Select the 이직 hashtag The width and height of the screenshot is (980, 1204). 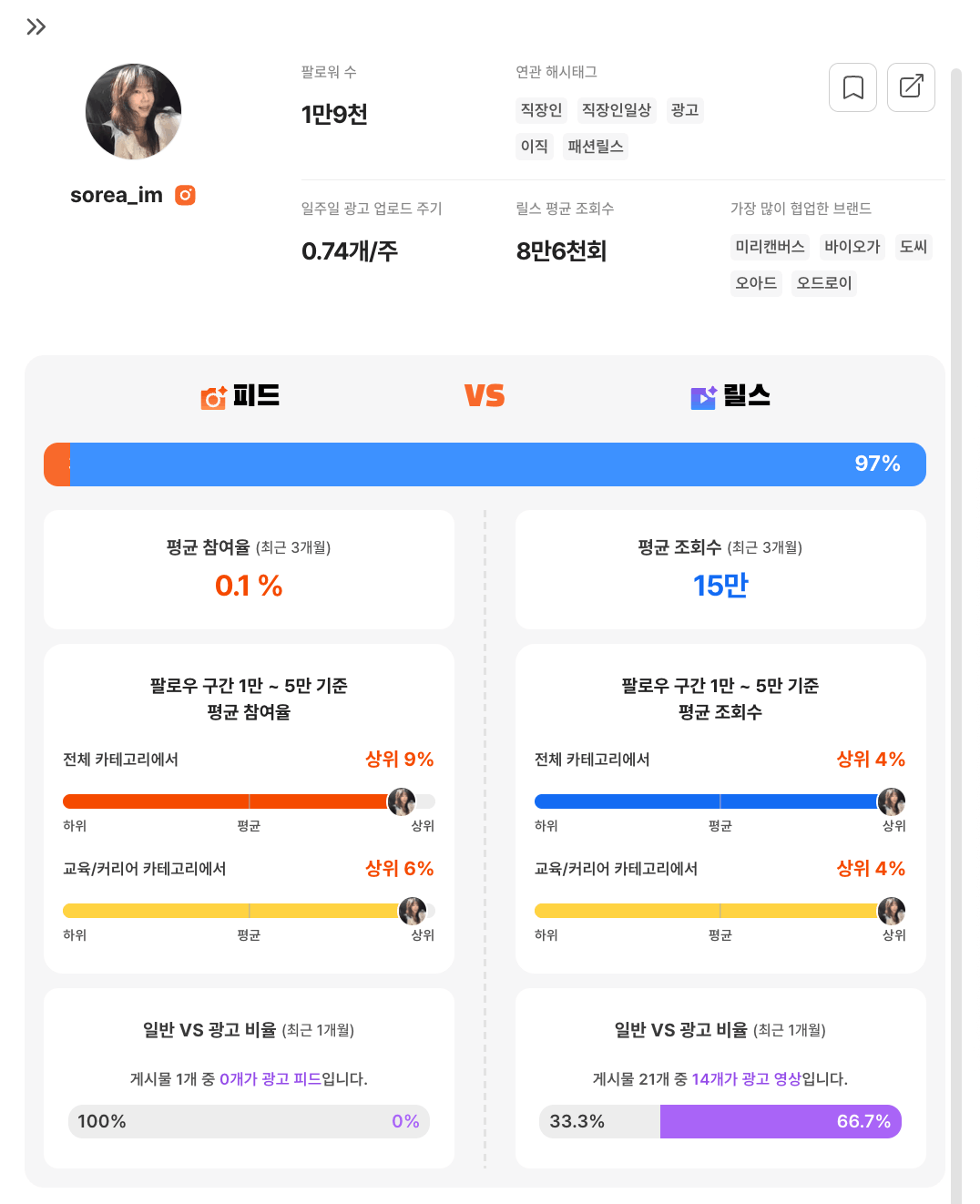tap(534, 147)
